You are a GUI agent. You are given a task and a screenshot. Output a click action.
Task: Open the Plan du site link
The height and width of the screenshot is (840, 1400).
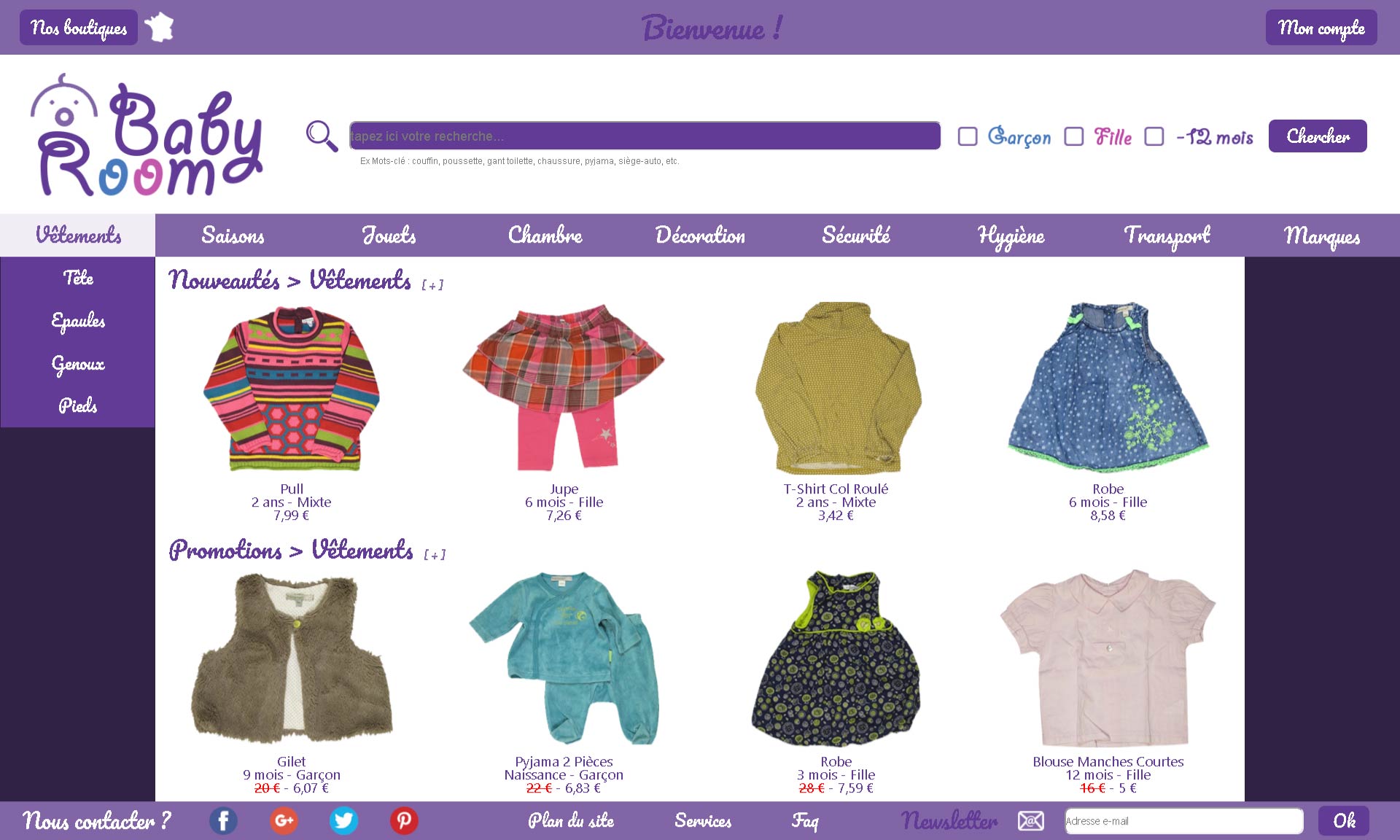(x=571, y=821)
